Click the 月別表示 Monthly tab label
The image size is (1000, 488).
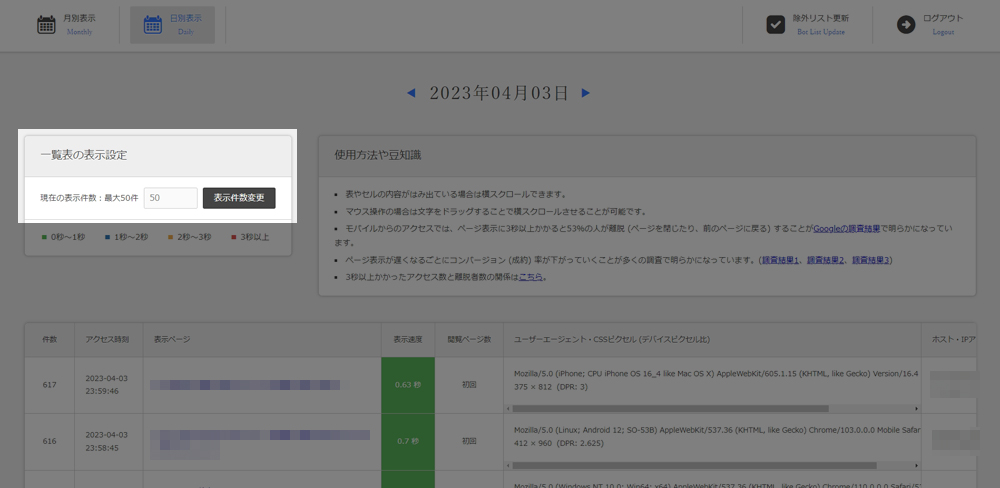pos(79,25)
